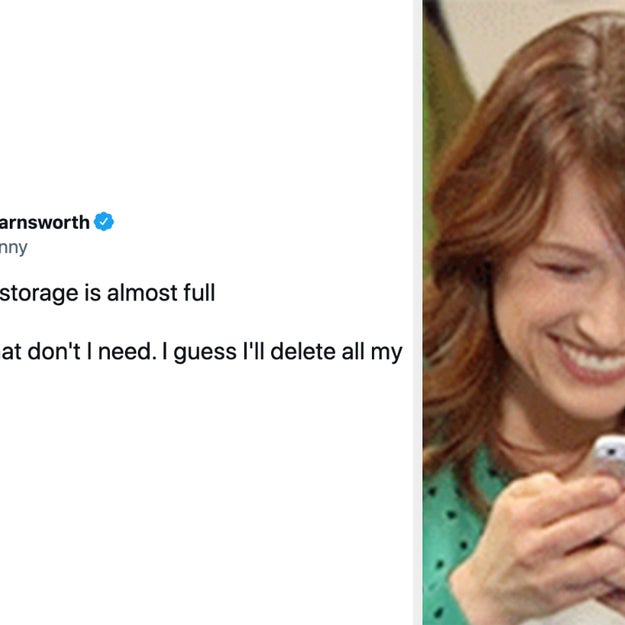Image resolution: width=625 pixels, height=625 pixels.
Task: Click the word 'full' in the tweet
Action: click(197, 295)
